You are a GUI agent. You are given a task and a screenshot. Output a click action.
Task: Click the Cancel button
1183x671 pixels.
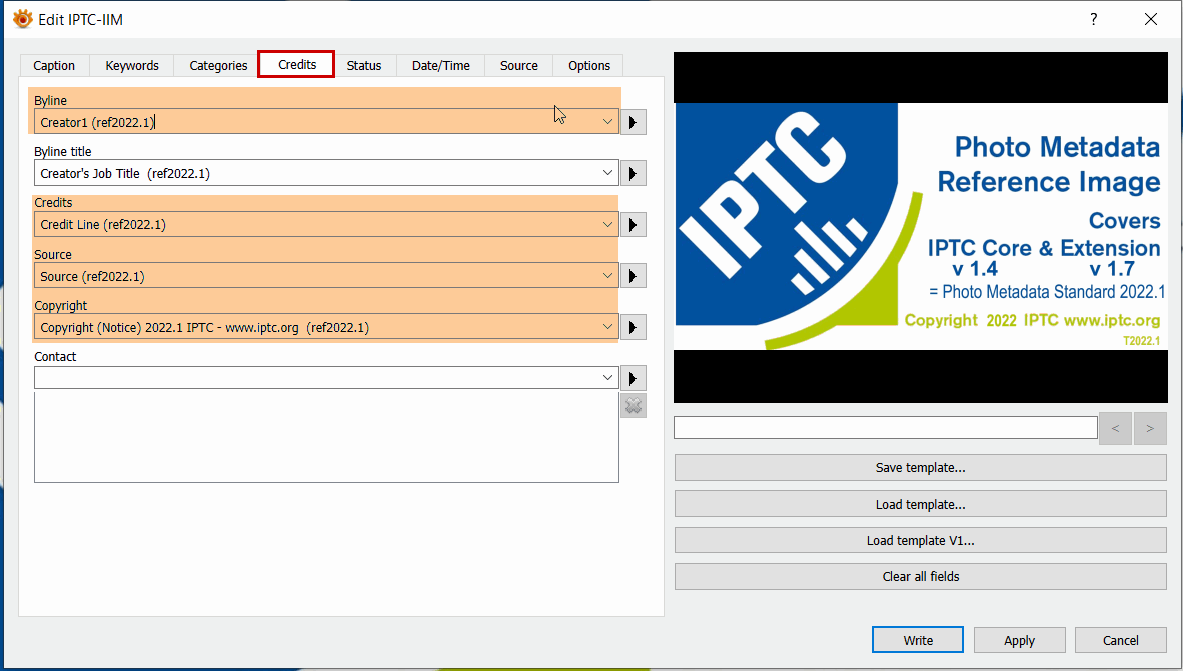[x=1120, y=640]
